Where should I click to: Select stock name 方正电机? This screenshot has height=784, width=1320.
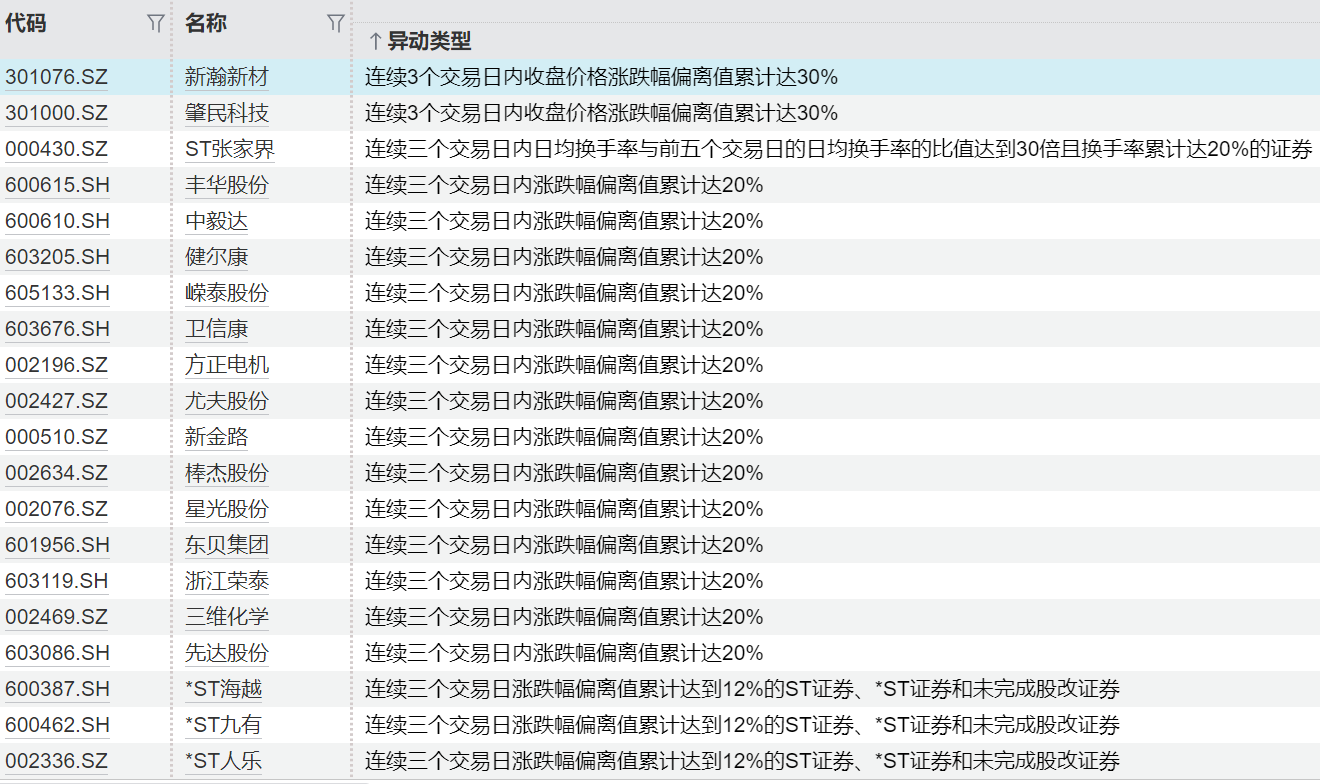pyautogui.click(x=227, y=365)
